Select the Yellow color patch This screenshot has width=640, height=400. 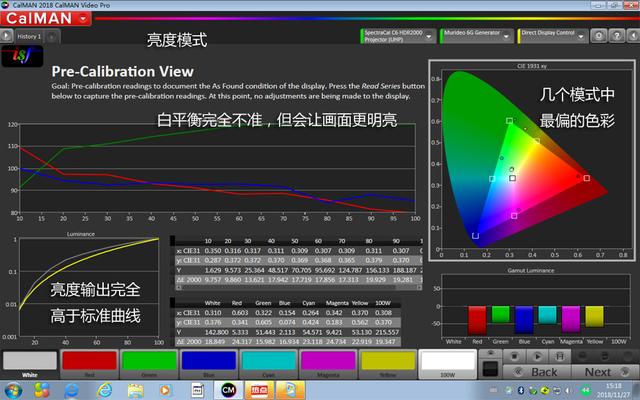pyautogui.click(x=388, y=364)
